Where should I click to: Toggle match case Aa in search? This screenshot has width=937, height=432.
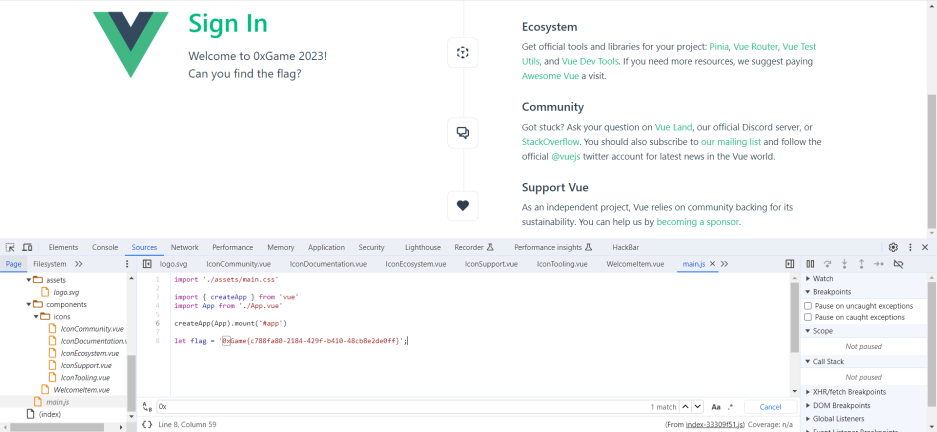[x=716, y=407]
